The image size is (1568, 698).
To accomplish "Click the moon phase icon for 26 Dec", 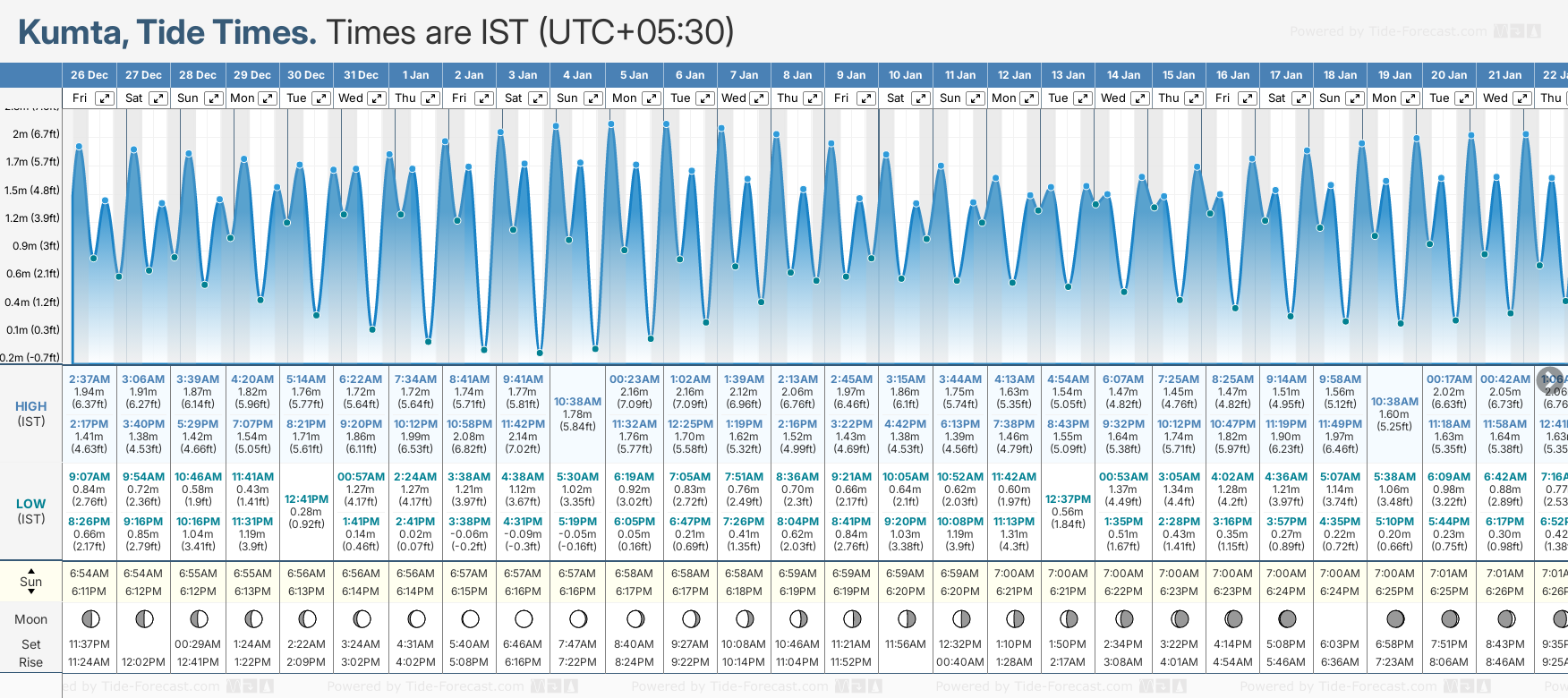I will (x=89, y=618).
